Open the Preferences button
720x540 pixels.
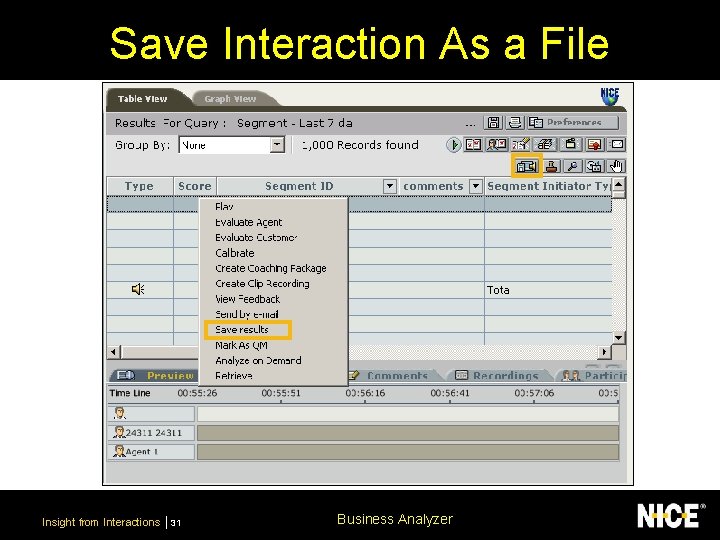pyautogui.click(x=573, y=123)
